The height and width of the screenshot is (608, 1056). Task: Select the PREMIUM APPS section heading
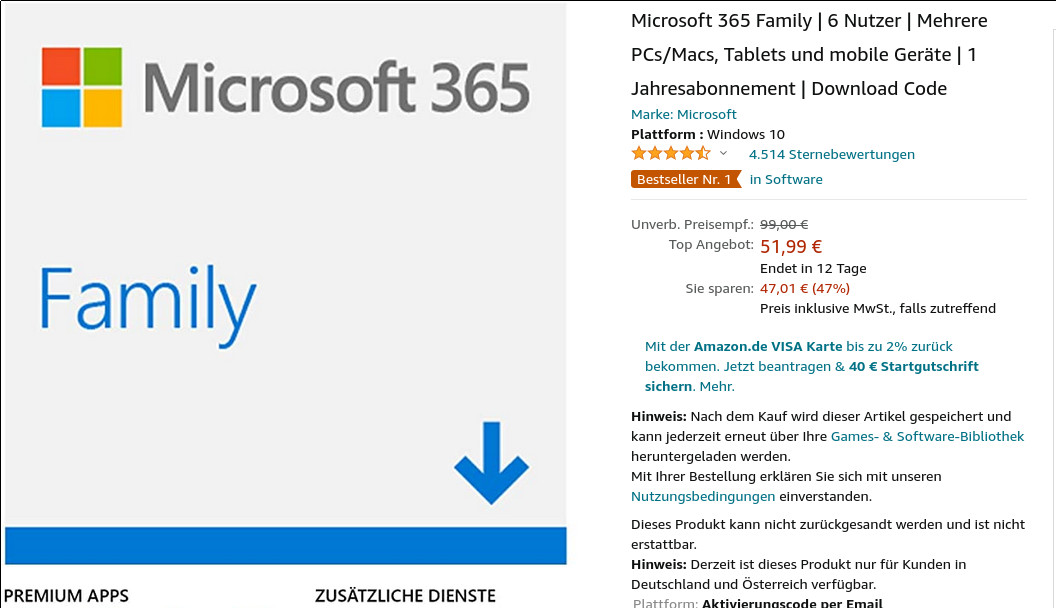tap(66, 596)
